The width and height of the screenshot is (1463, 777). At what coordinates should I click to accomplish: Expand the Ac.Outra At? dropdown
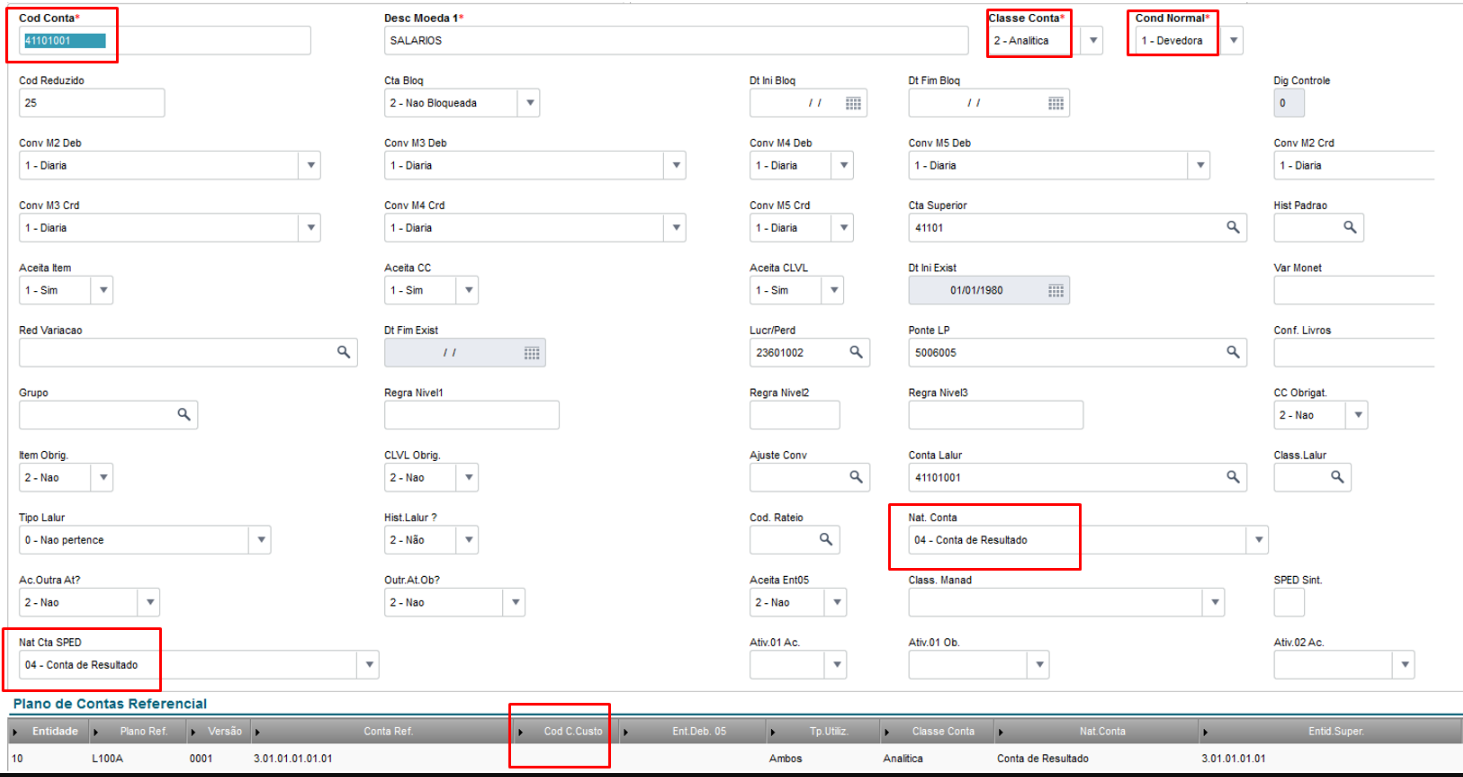(149, 602)
